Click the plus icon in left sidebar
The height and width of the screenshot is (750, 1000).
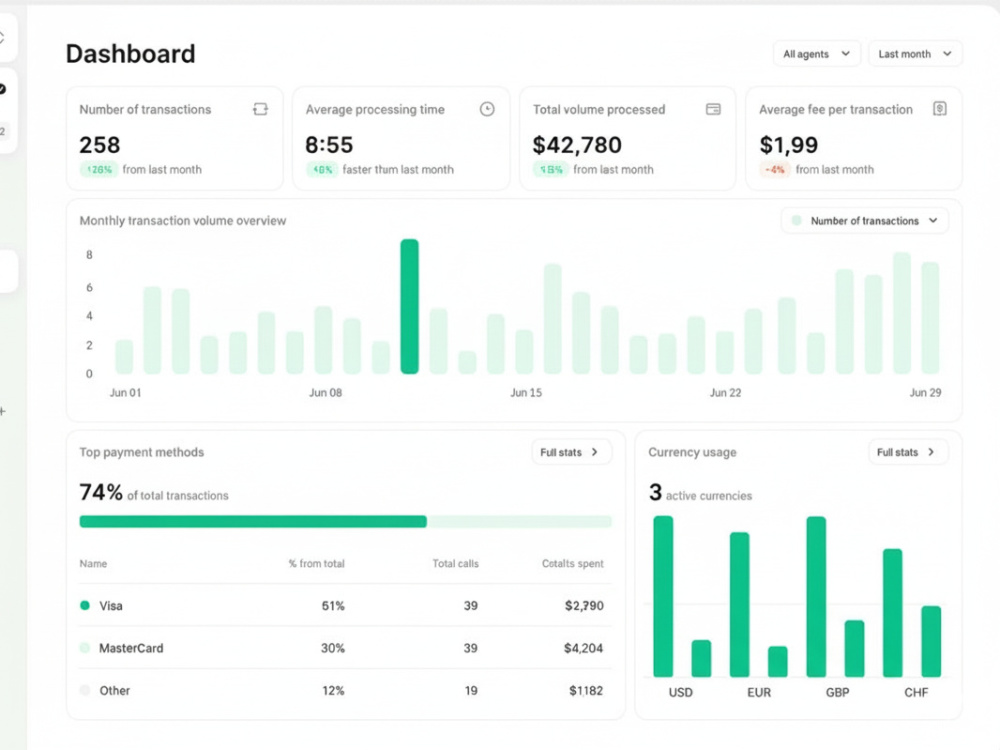coord(3,411)
